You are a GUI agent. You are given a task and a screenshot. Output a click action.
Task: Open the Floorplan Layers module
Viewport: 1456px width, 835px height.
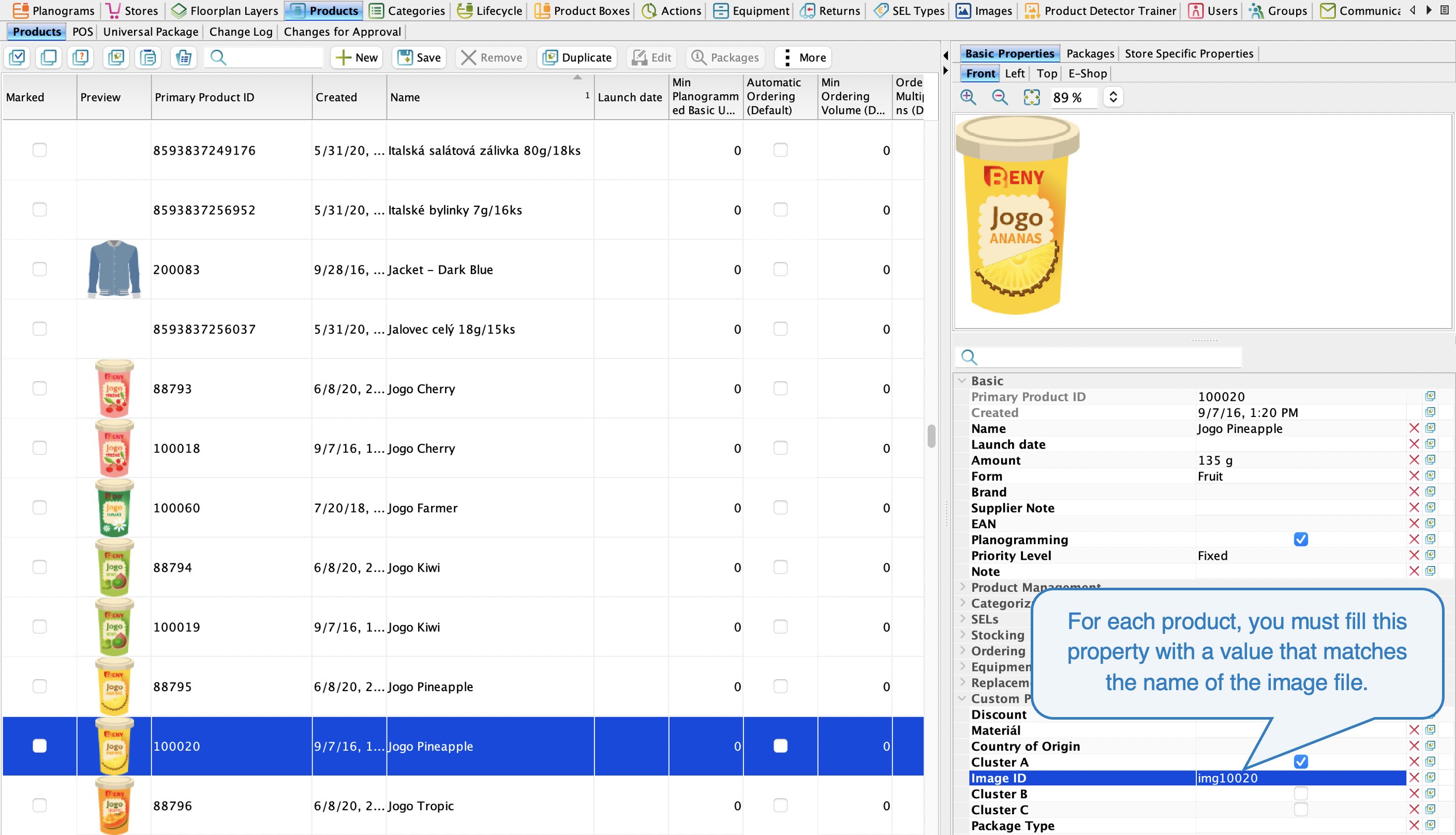click(224, 10)
